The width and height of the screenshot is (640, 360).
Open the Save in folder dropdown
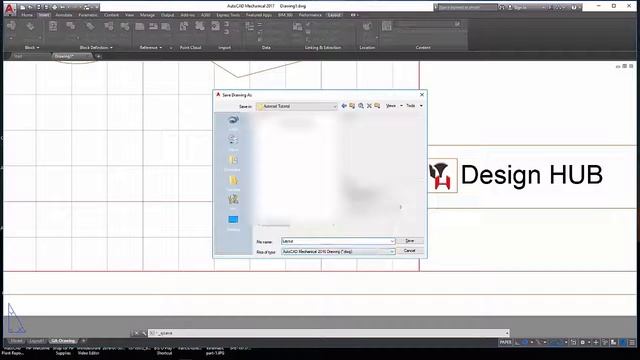tap(297, 106)
